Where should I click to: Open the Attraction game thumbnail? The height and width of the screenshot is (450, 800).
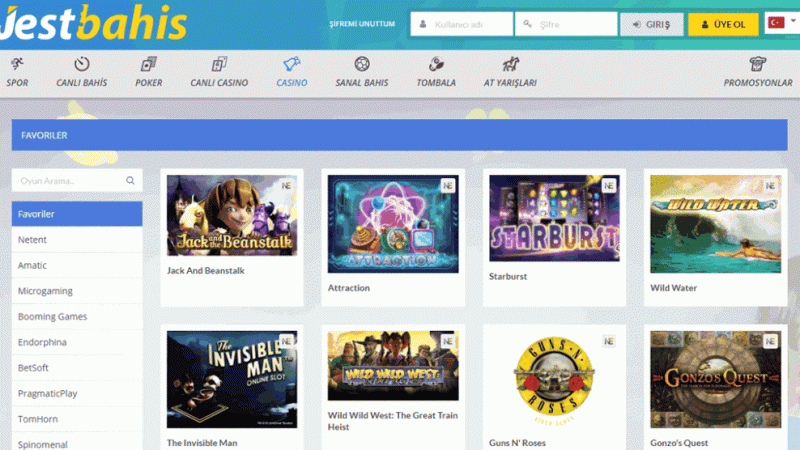393,224
